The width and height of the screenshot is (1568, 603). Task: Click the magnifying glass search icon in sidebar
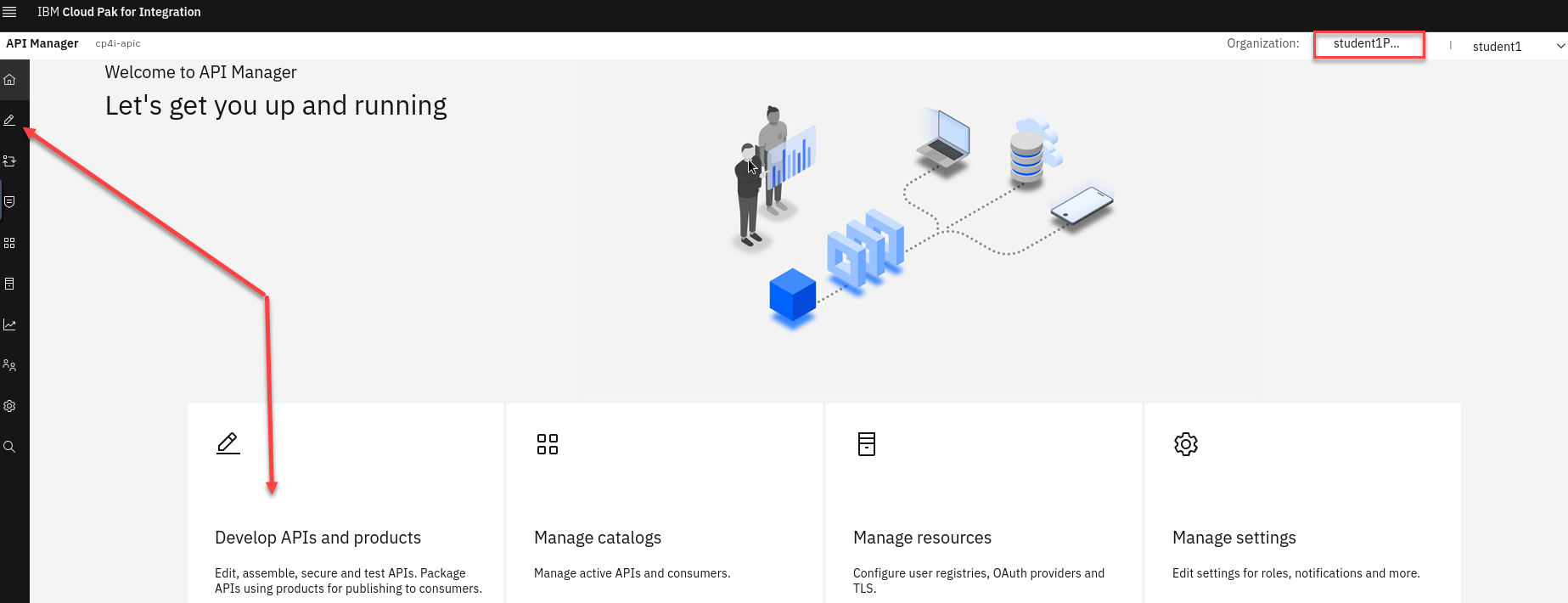[x=10, y=447]
